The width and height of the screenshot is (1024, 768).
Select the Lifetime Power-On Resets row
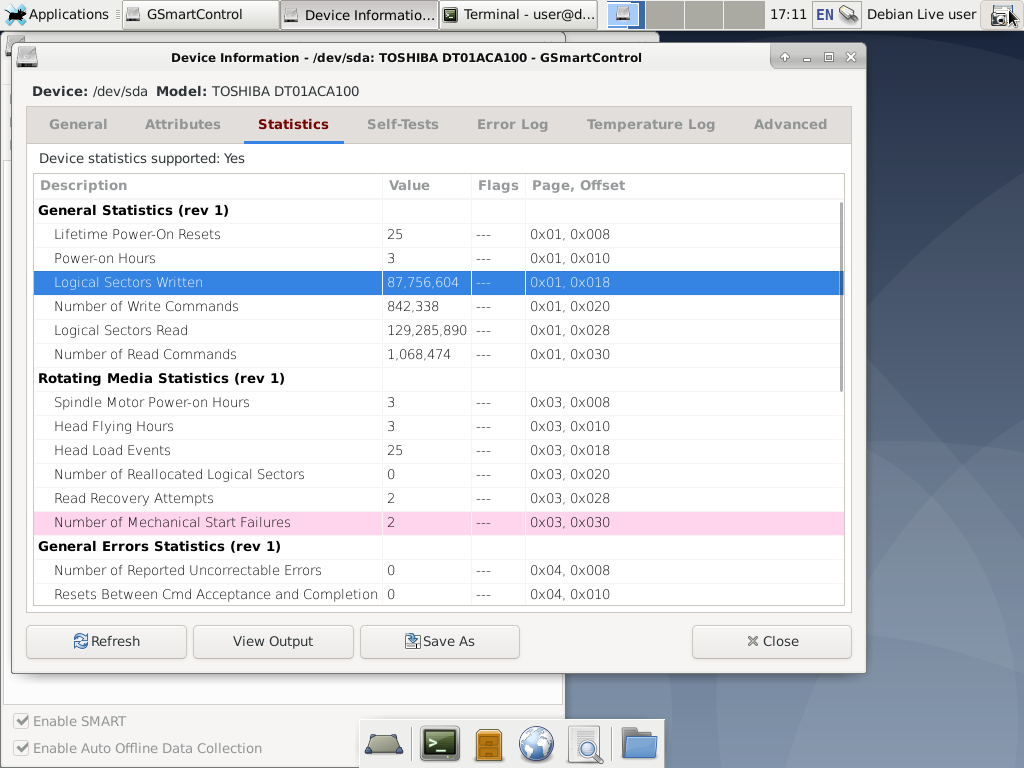coord(439,234)
